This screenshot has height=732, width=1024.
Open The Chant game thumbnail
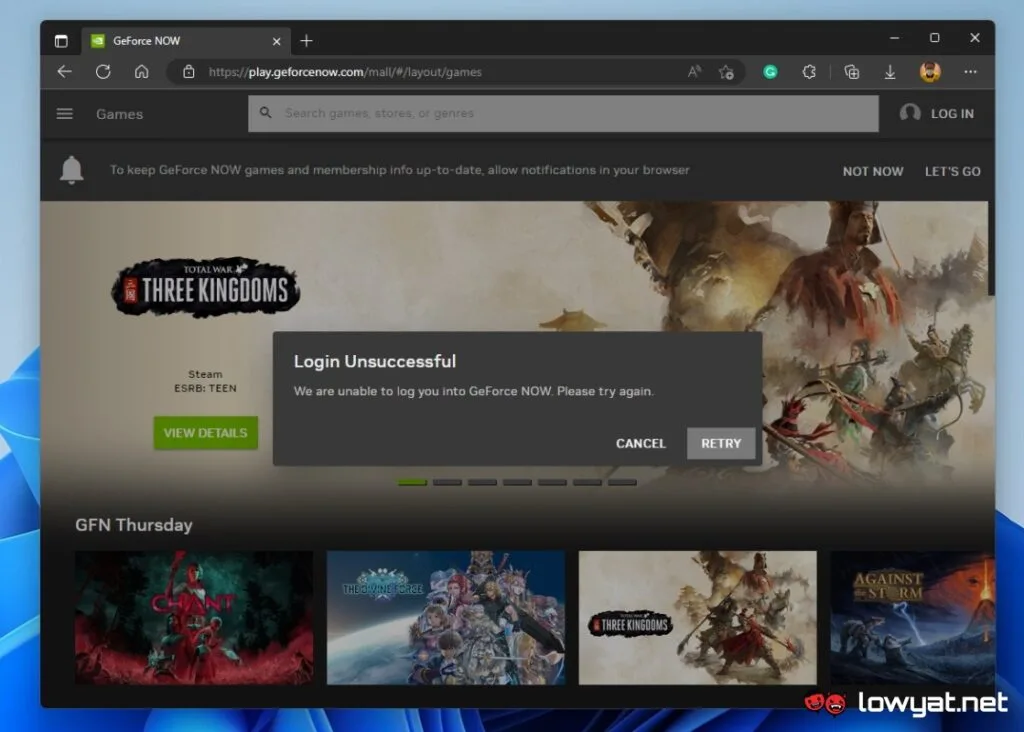pyautogui.click(x=194, y=618)
